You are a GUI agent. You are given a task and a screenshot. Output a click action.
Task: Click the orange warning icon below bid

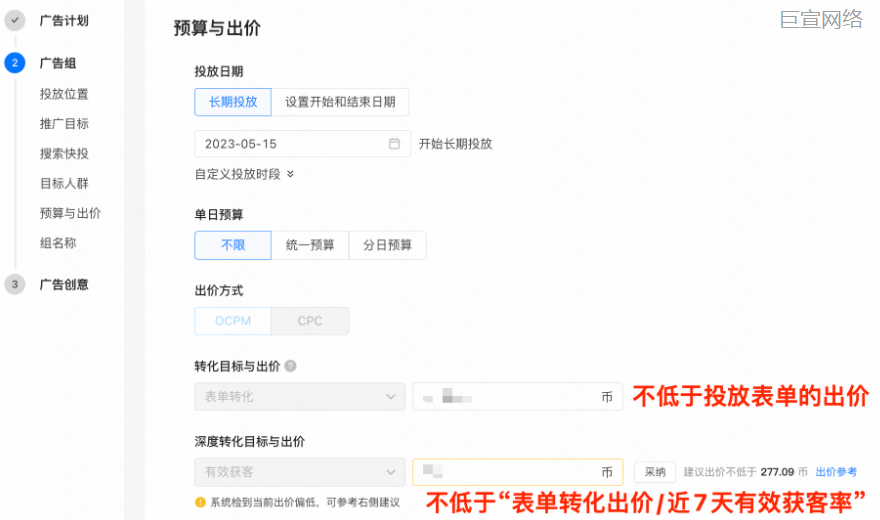pyautogui.click(x=200, y=501)
